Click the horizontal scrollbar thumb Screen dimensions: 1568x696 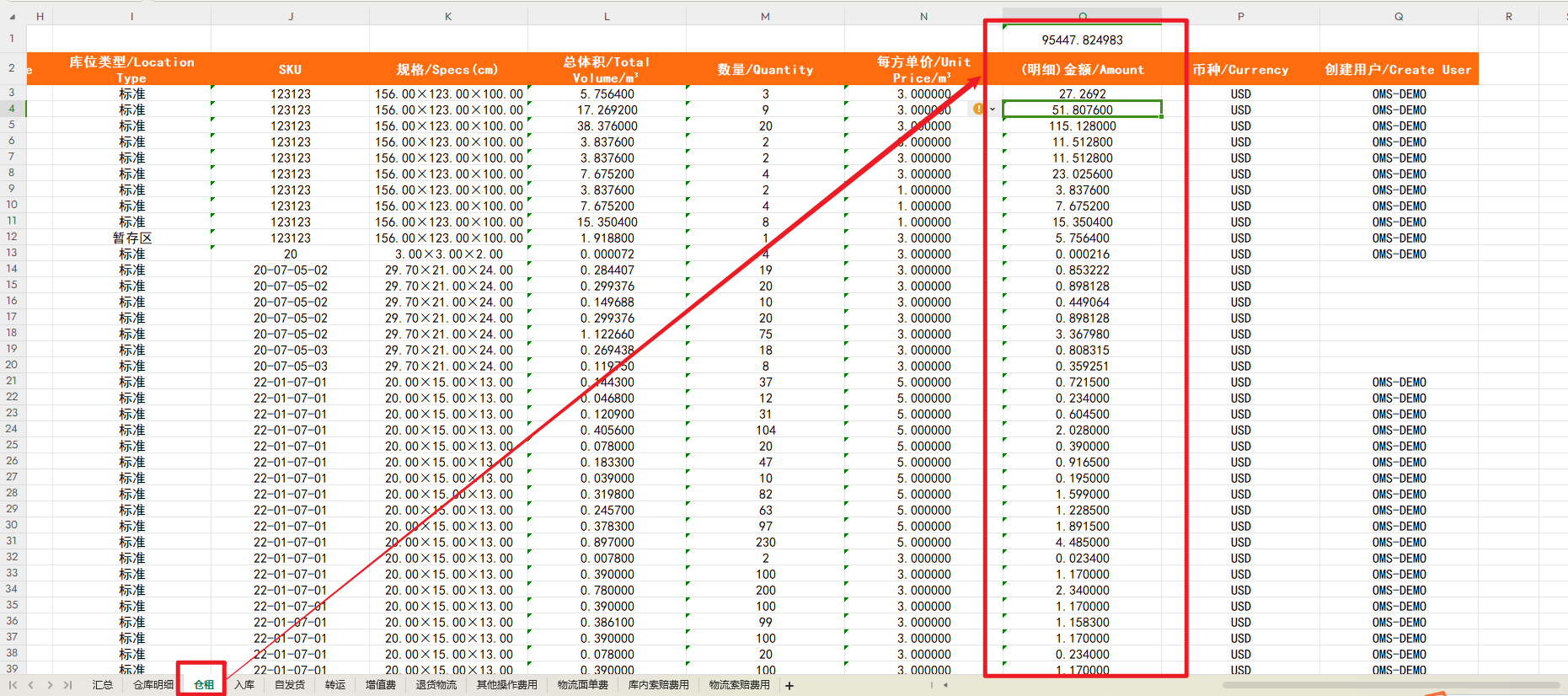(x=1390, y=685)
